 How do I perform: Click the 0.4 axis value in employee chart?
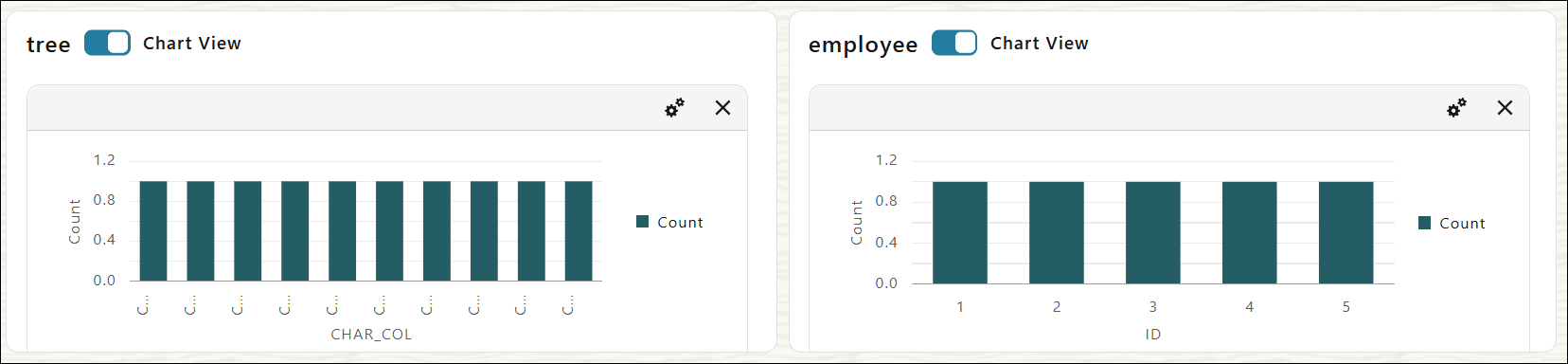[886, 243]
